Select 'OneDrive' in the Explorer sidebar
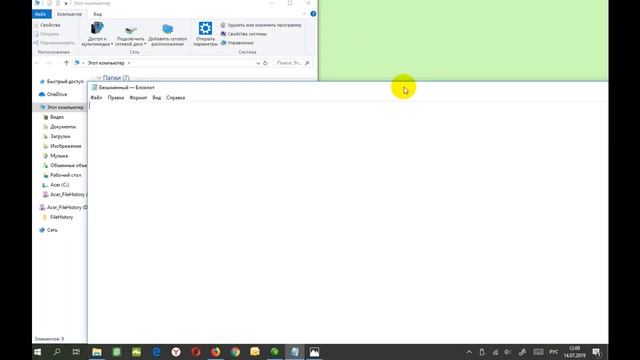640x360 pixels. pyautogui.click(x=53, y=94)
